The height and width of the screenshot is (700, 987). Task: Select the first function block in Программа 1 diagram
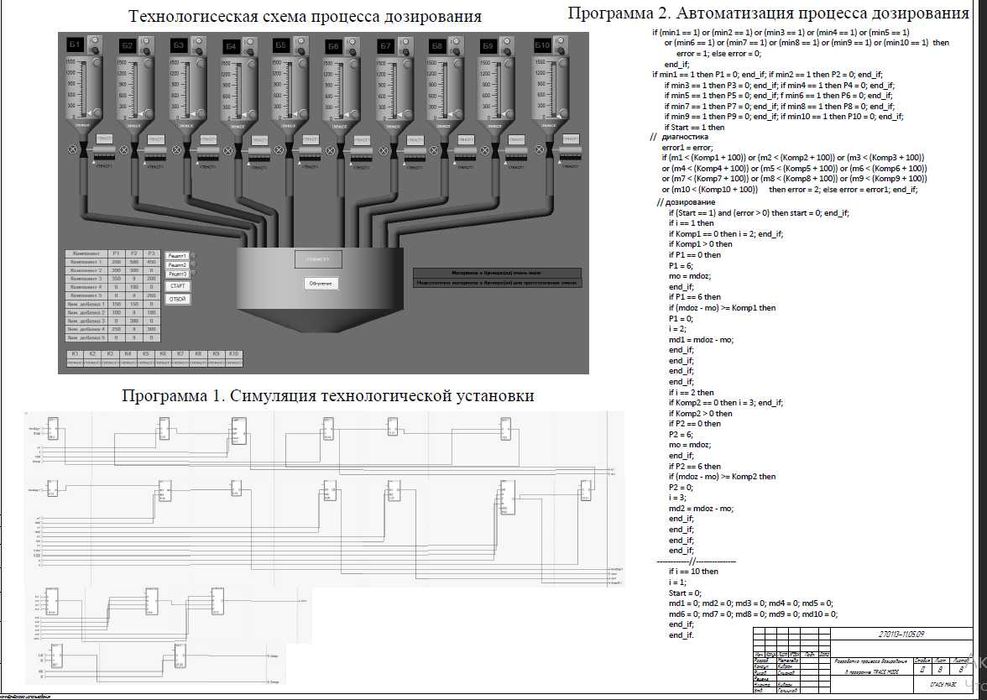(54, 428)
